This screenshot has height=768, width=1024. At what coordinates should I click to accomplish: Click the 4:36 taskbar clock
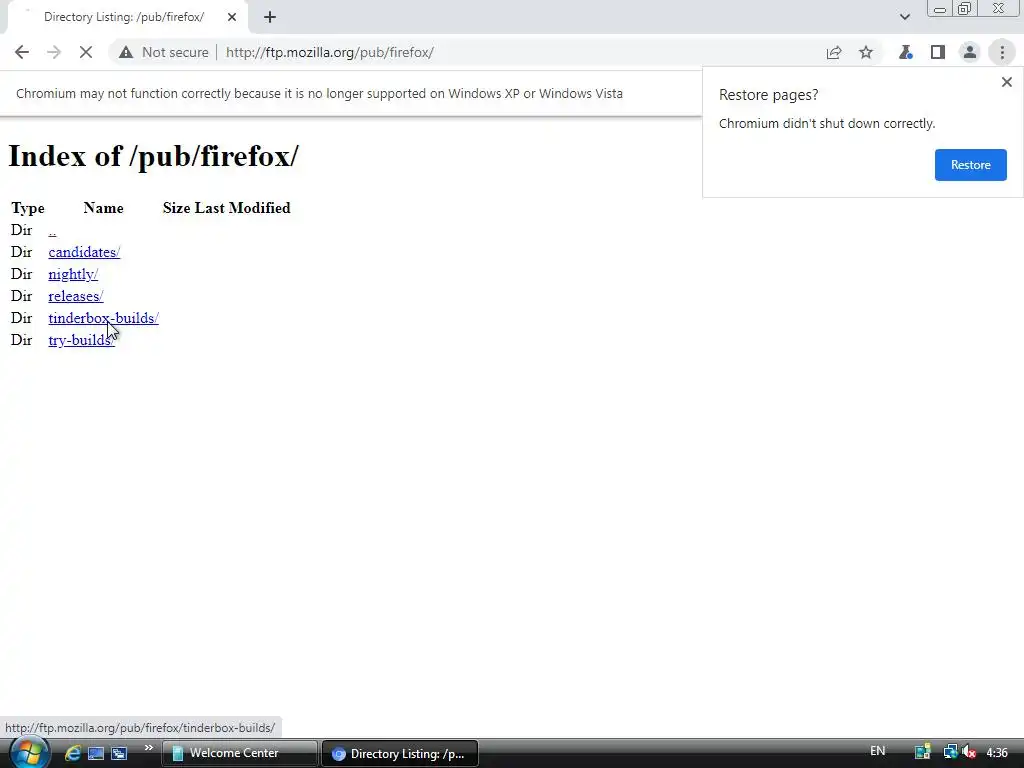997,752
